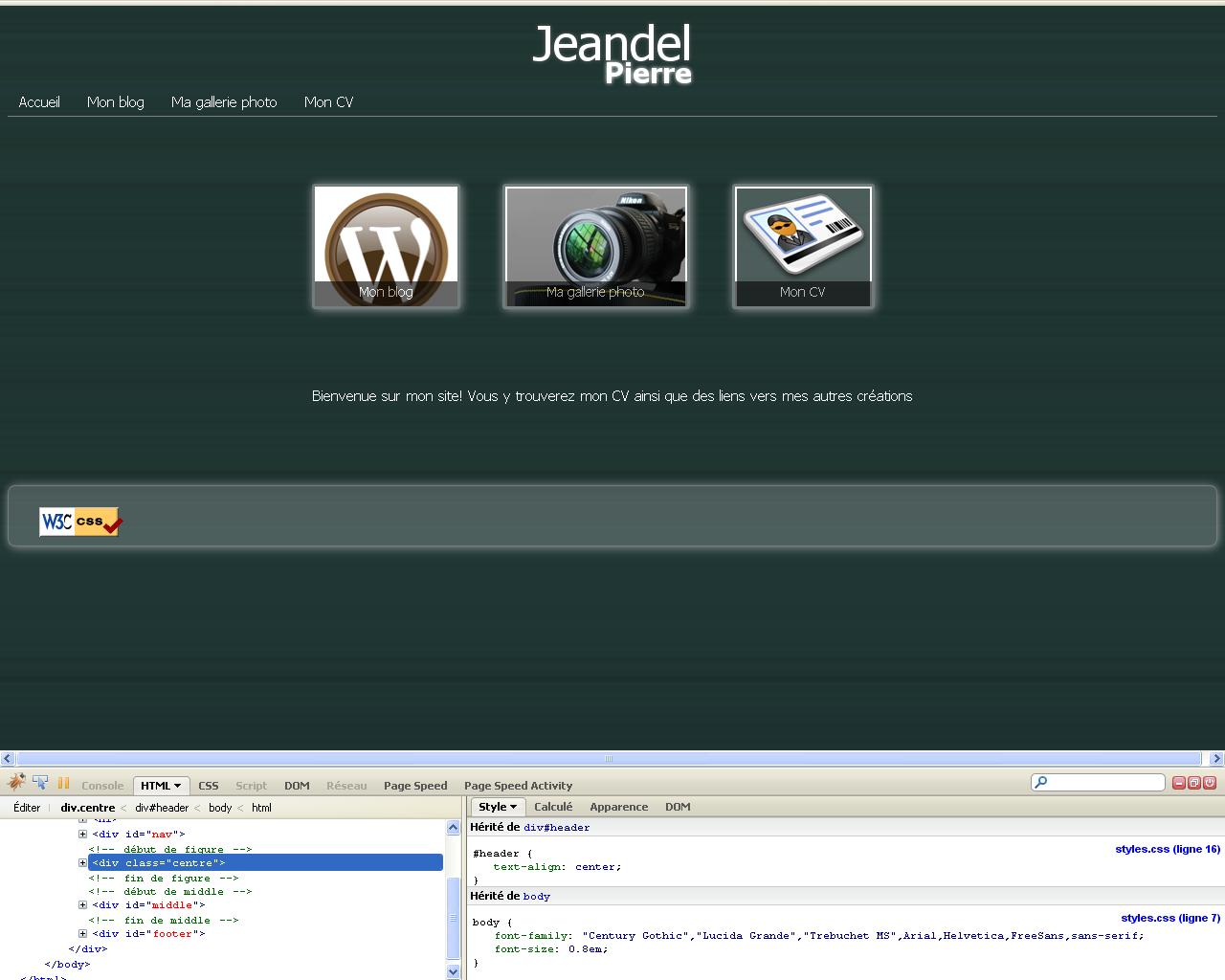
Task: Click the text-align: center property
Action: pyautogui.click(x=557, y=866)
